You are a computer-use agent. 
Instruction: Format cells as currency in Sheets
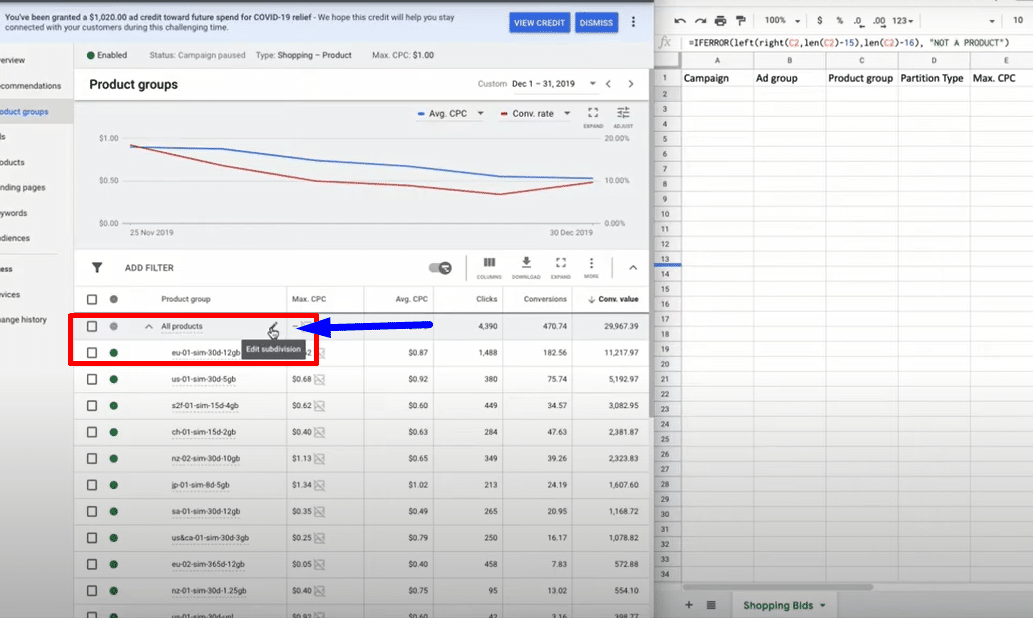click(820, 20)
